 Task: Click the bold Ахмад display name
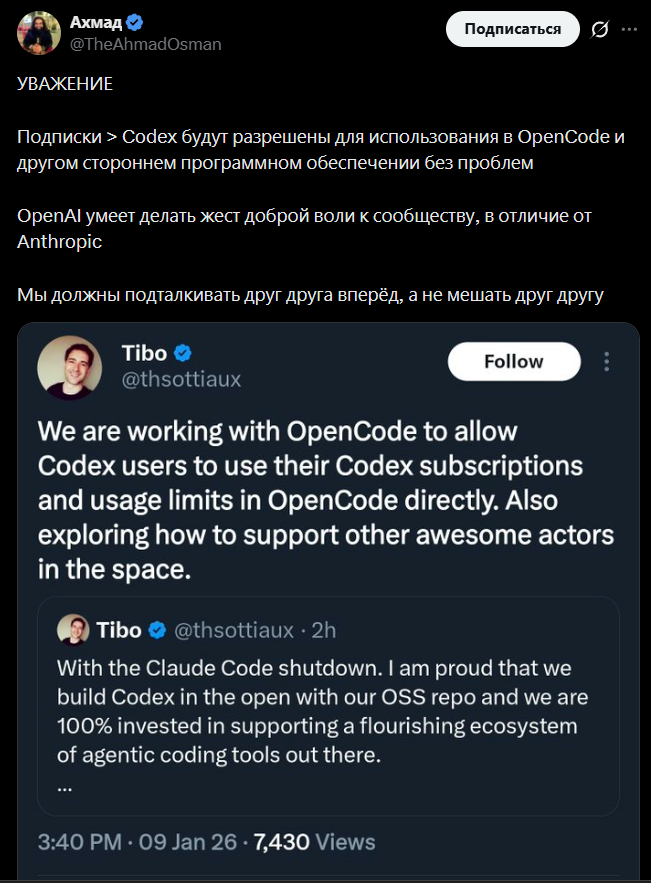[94, 22]
